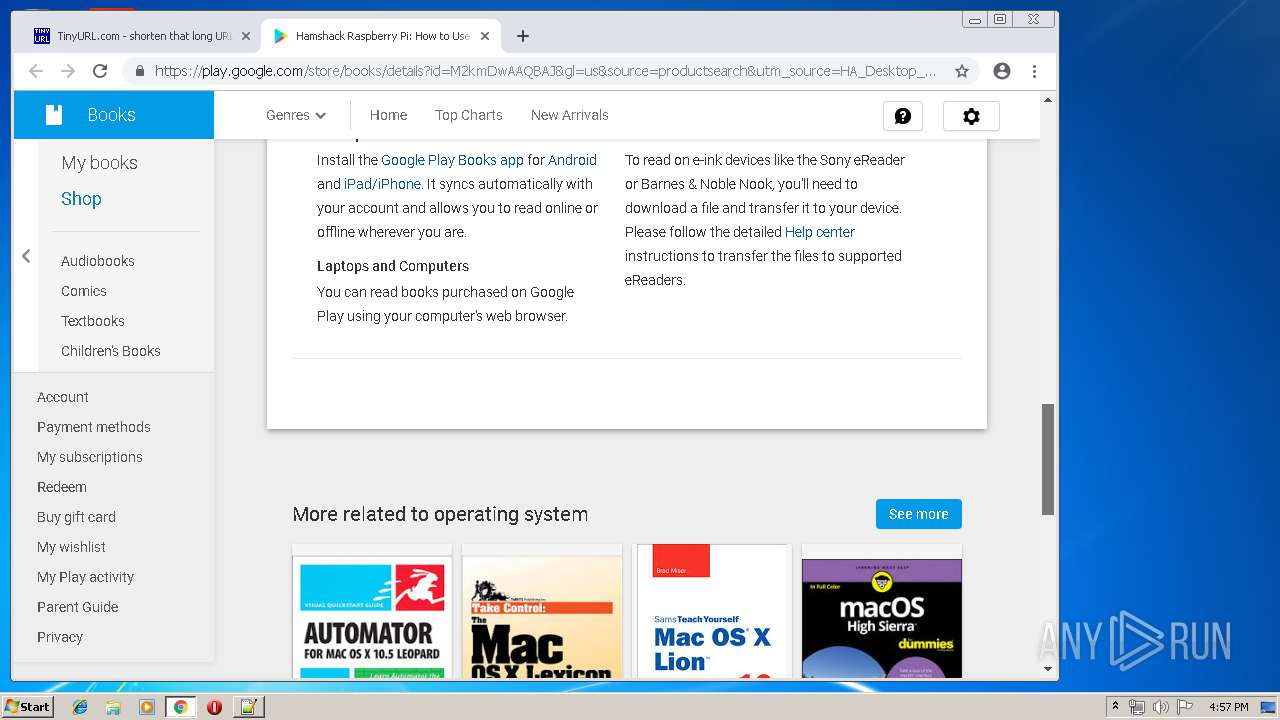
Task: Open the file explorer taskbar icon
Action: click(x=113, y=707)
